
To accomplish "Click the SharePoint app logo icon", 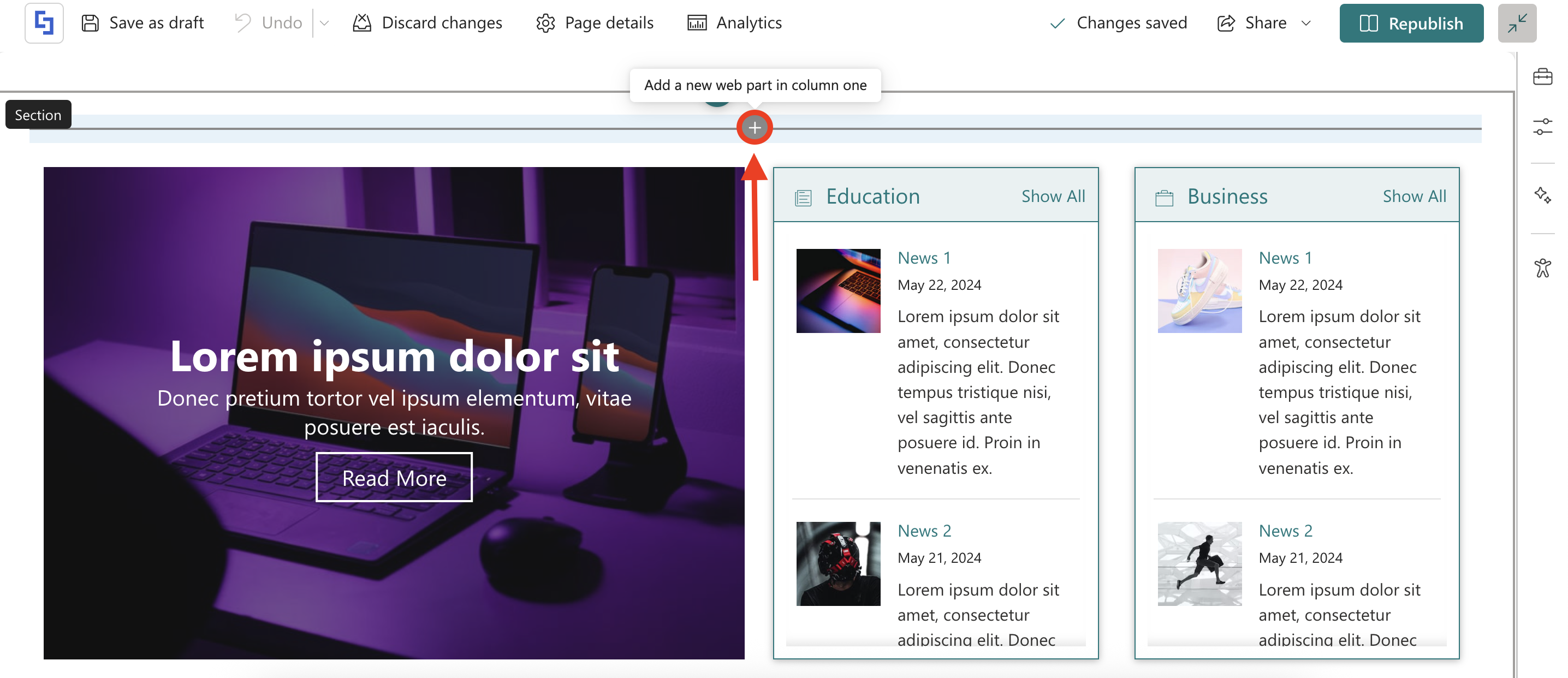I will [x=44, y=23].
